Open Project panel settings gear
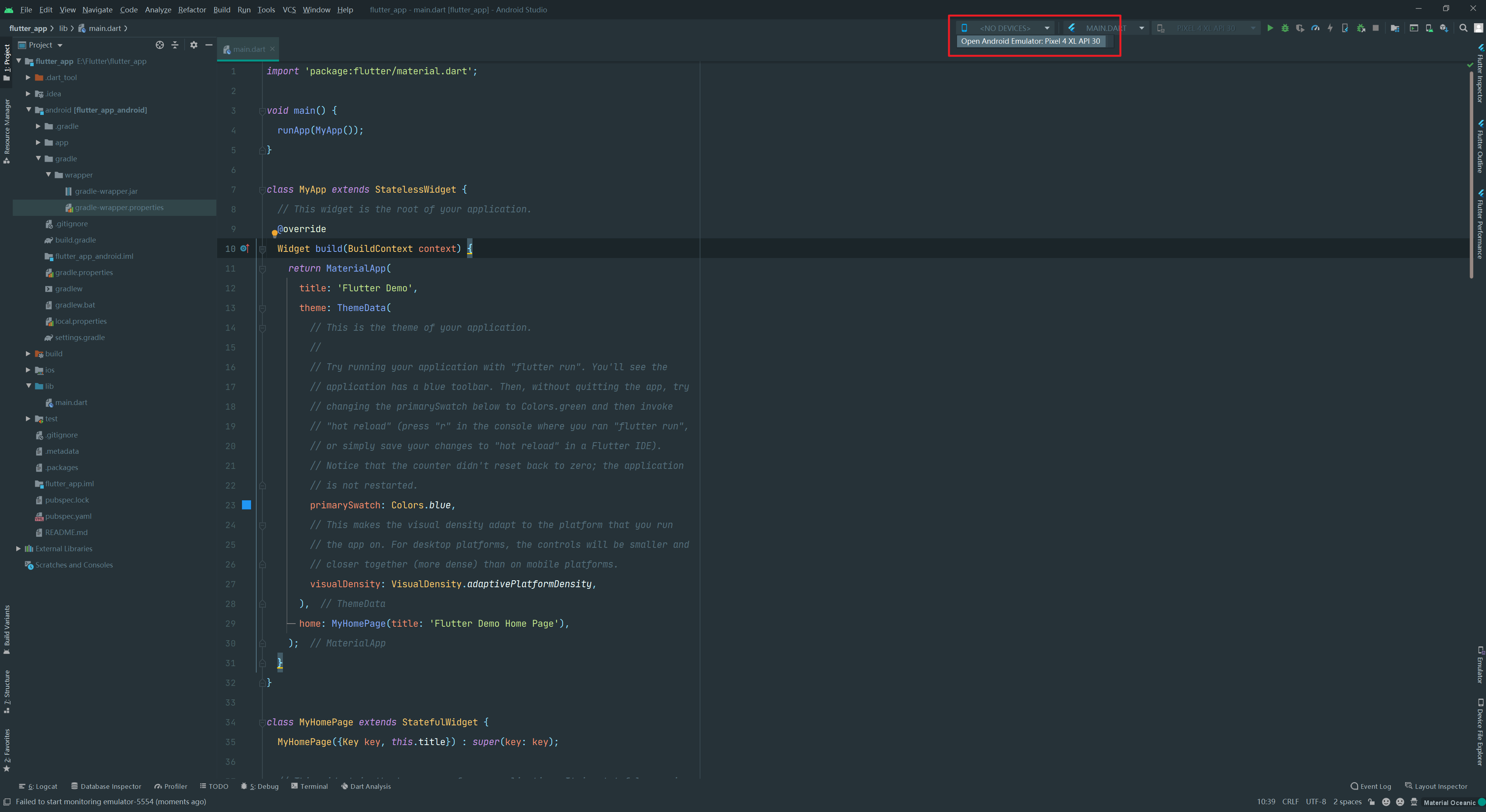 [x=194, y=45]
